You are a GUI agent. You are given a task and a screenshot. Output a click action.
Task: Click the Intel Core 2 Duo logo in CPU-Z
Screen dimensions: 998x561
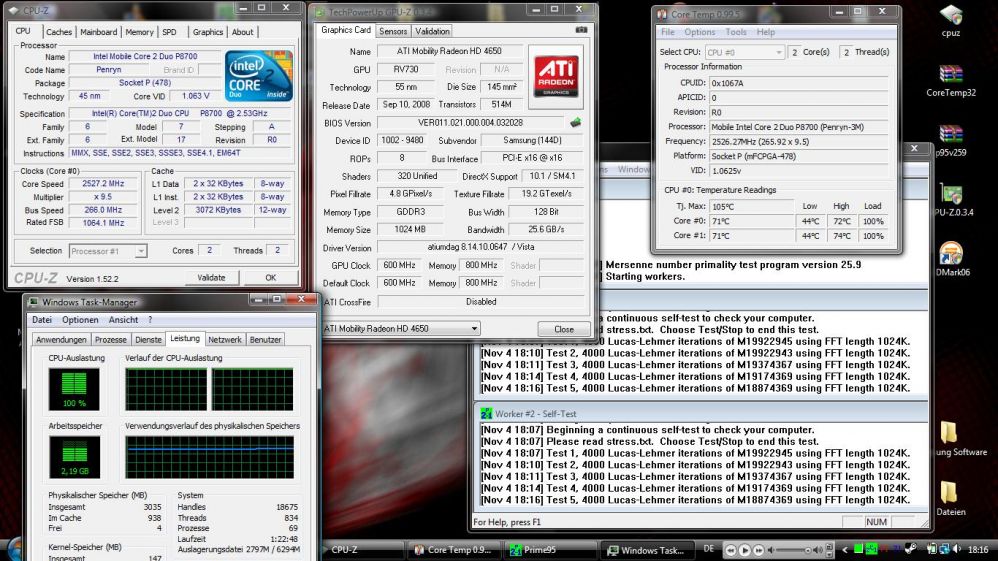(258, 76)
